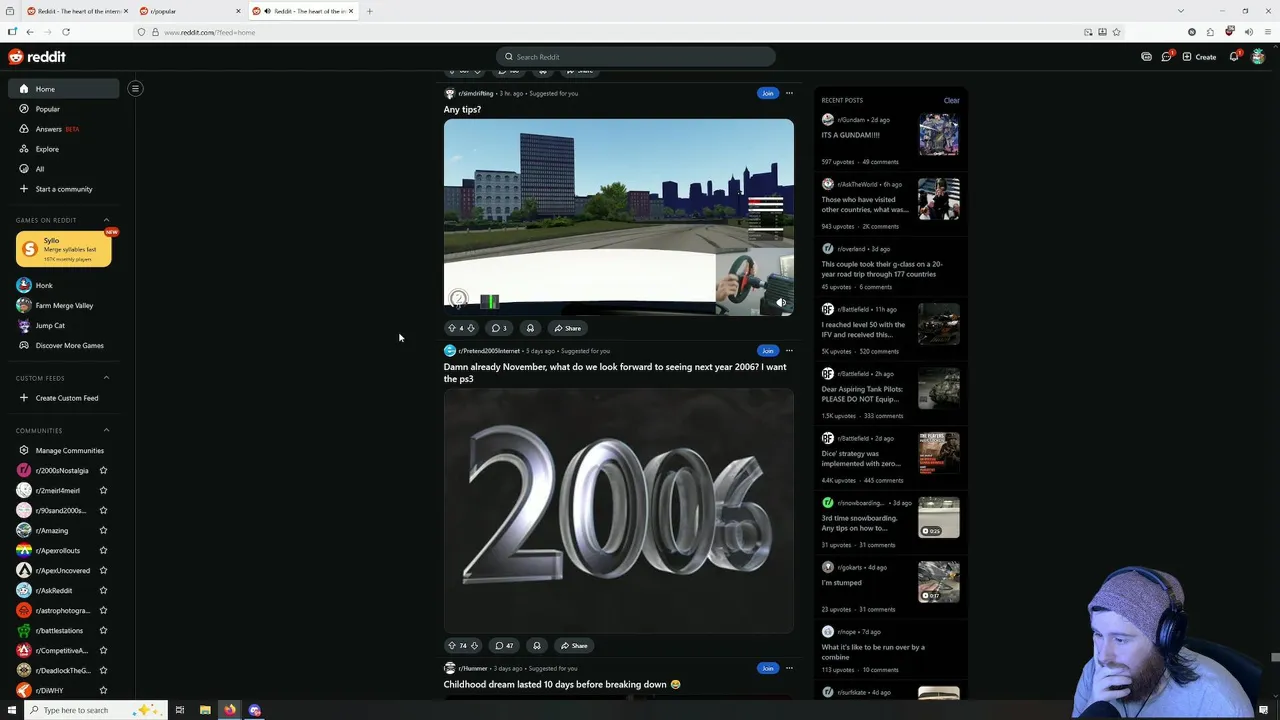This screenshot has width=1280, height=720.
Task: Open comments on 'Any tips?' post
Action: click(x=499, y=328)
